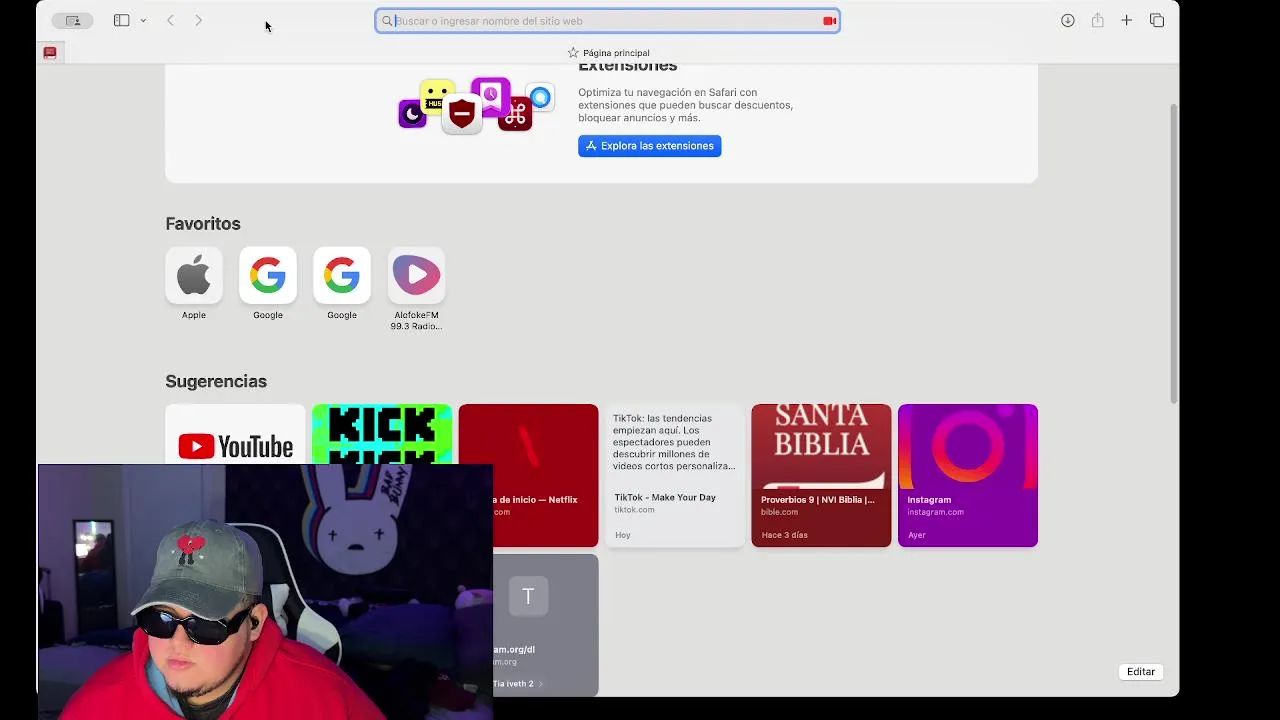
Task: Click the Editar button
Action: click(1141, 672)
